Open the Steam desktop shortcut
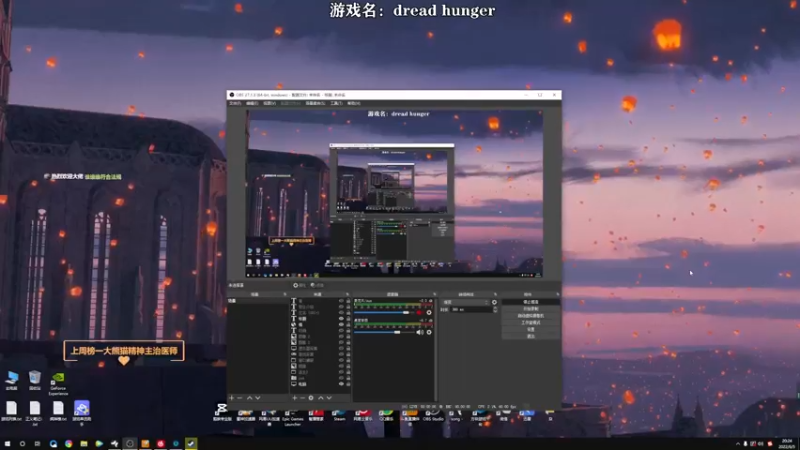800x450 pixels. (340, 416)
